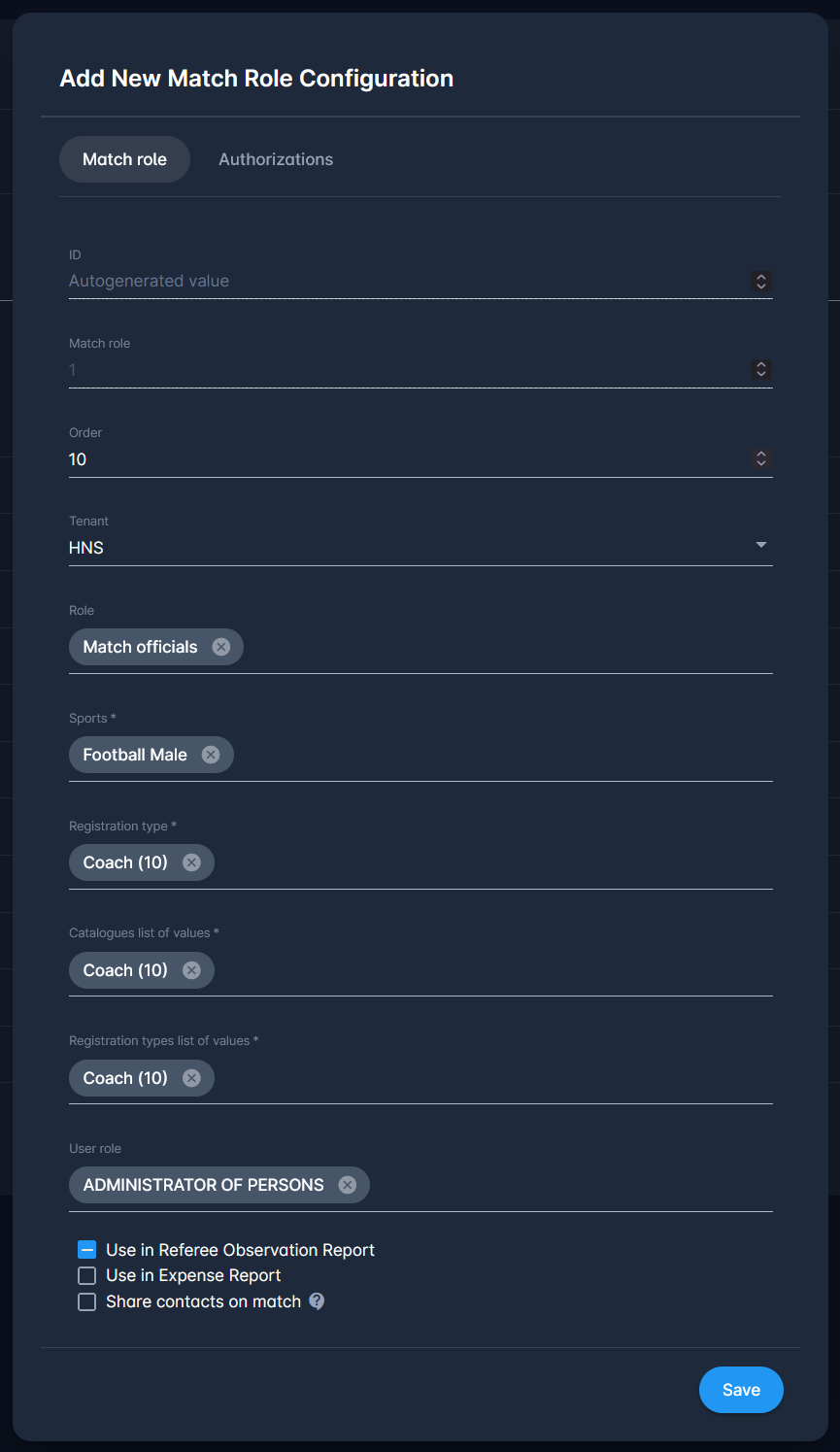
Task: Remove Coach (10) chip in Registration type
Action: (x=191, y=862)
